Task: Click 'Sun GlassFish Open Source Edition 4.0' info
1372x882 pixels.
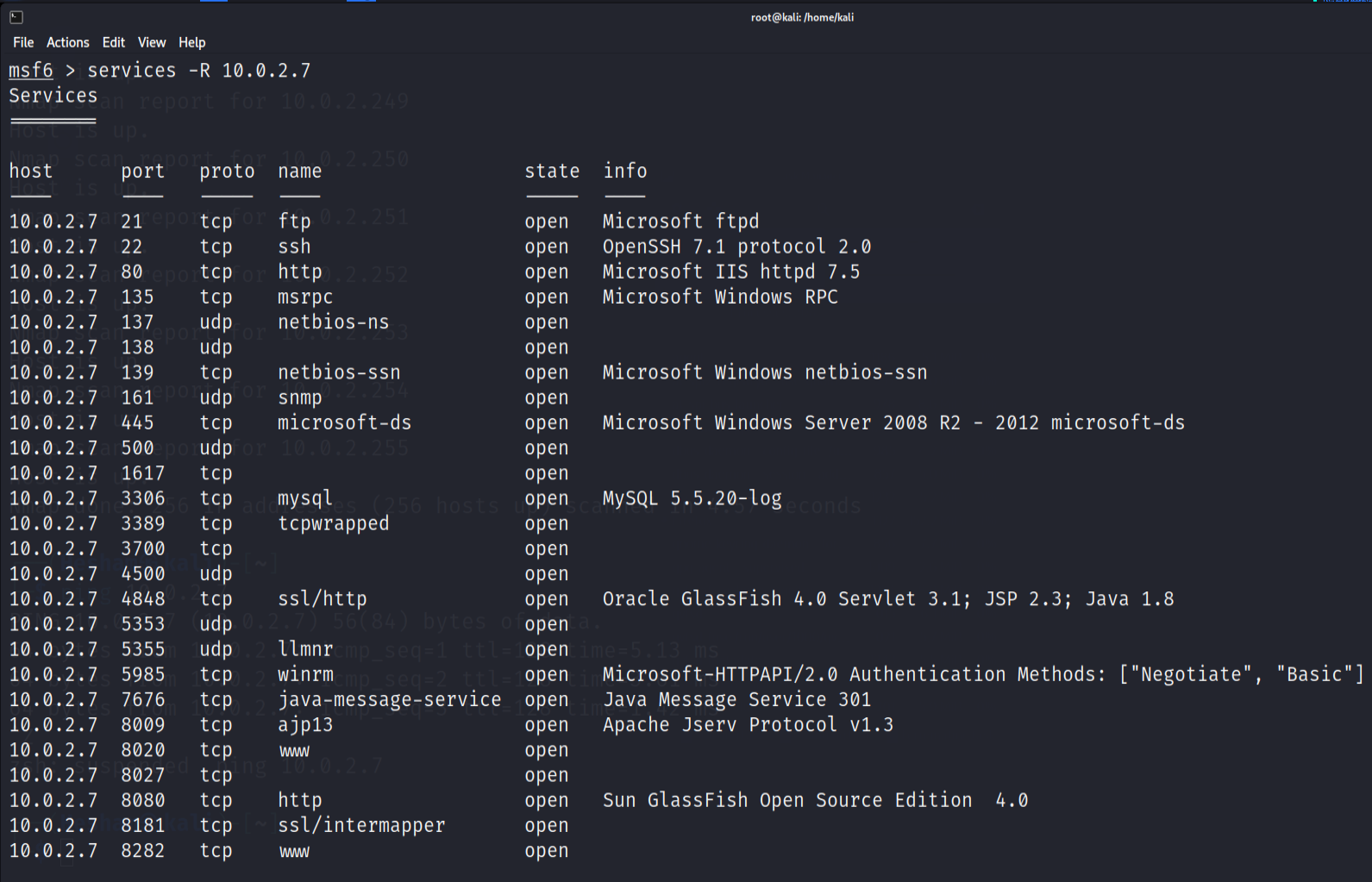Action: point(816,800)
